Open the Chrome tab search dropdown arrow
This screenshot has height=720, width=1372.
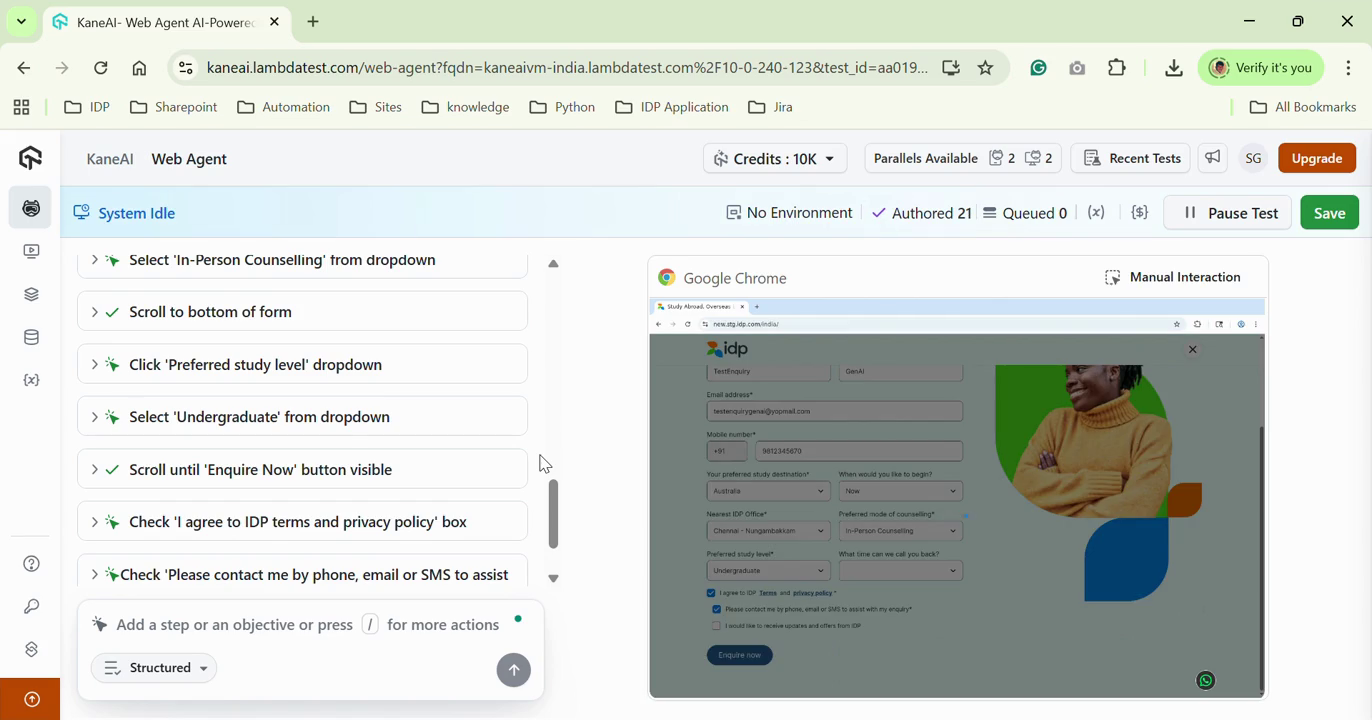pos(21,21)
